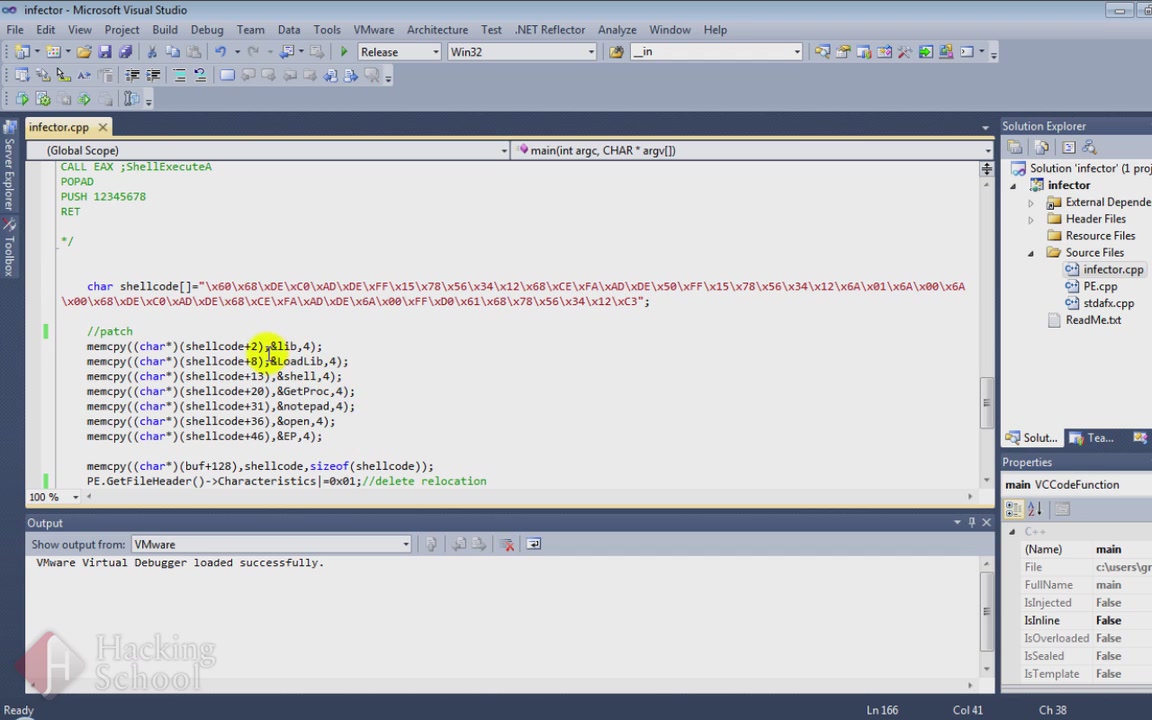Open the Analyze menu
Screen dimensions: 1152x720
click(617, 30)
